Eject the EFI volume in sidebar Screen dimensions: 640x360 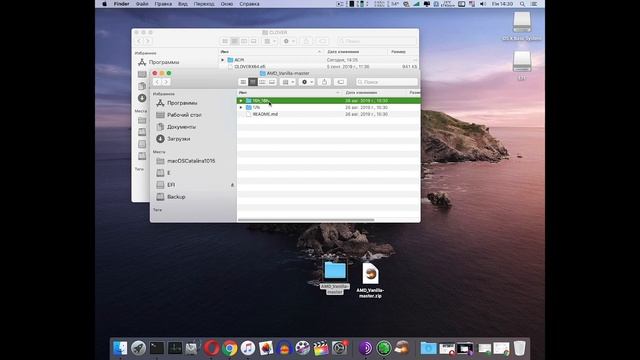pos(232,185)
